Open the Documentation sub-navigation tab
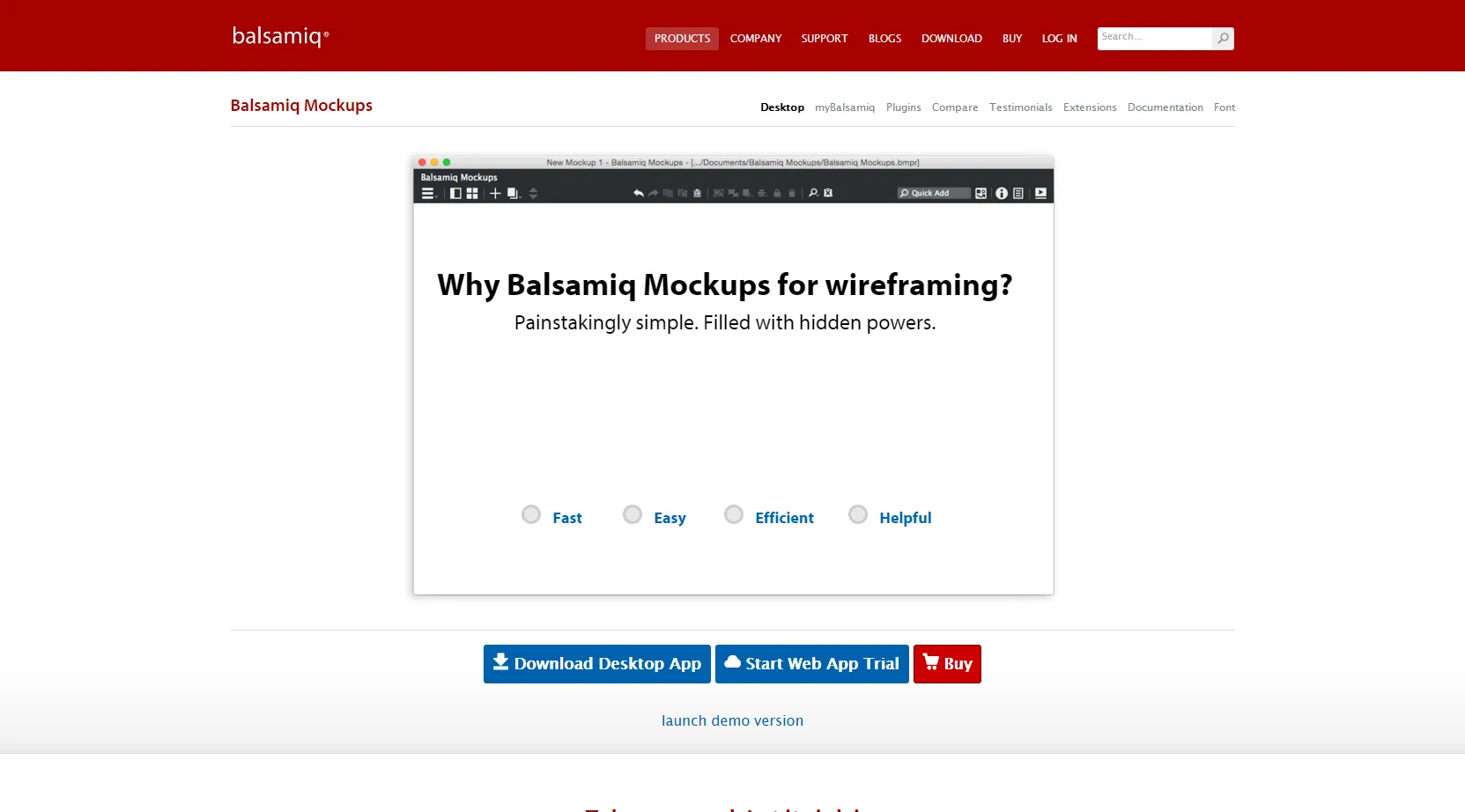Image resolution: width=1465 pixels, height=812 pixels. [x=1165, y=107]
